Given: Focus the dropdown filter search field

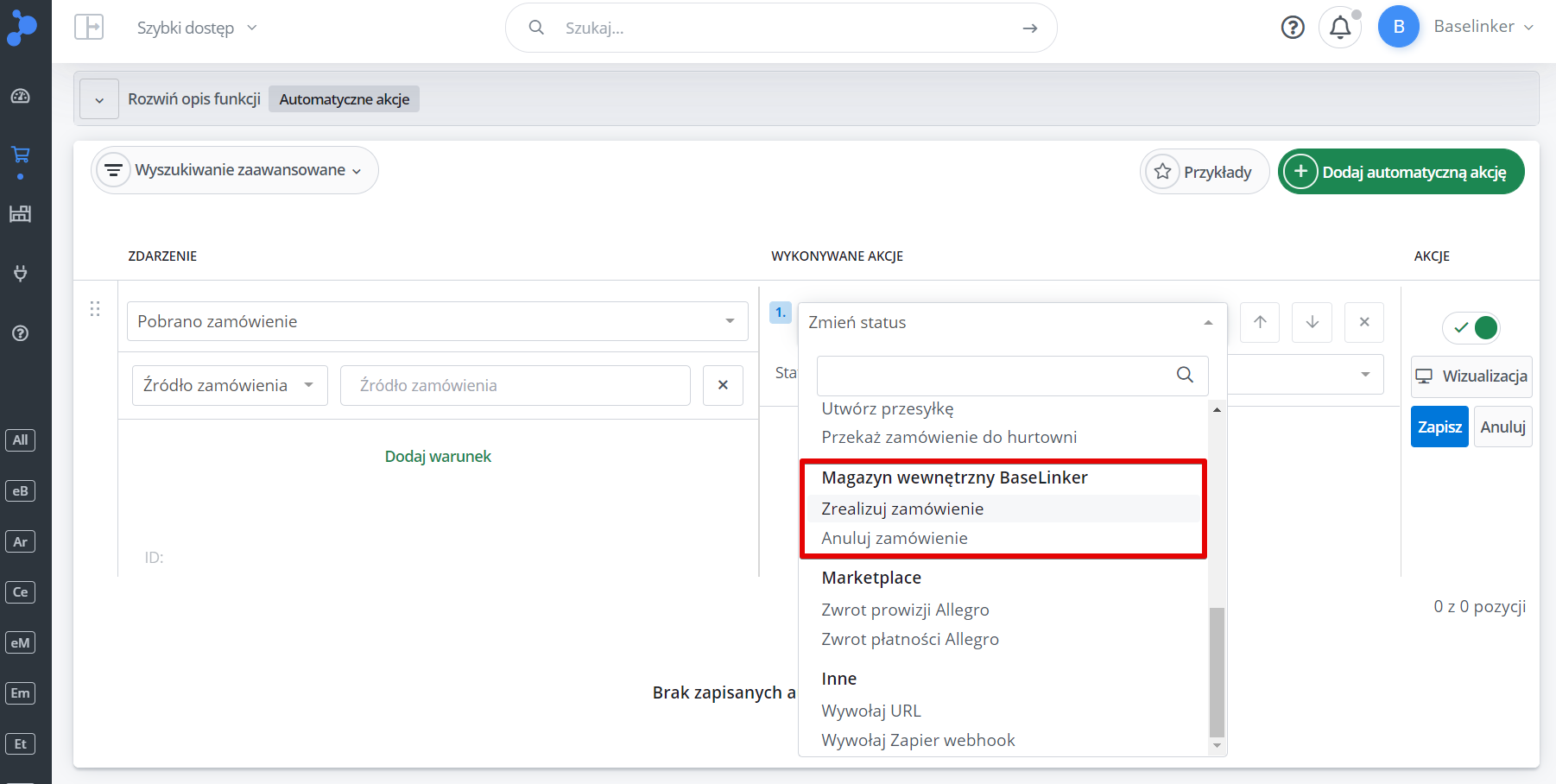Looking at the screenshot, I should (x=1012, y=376).
